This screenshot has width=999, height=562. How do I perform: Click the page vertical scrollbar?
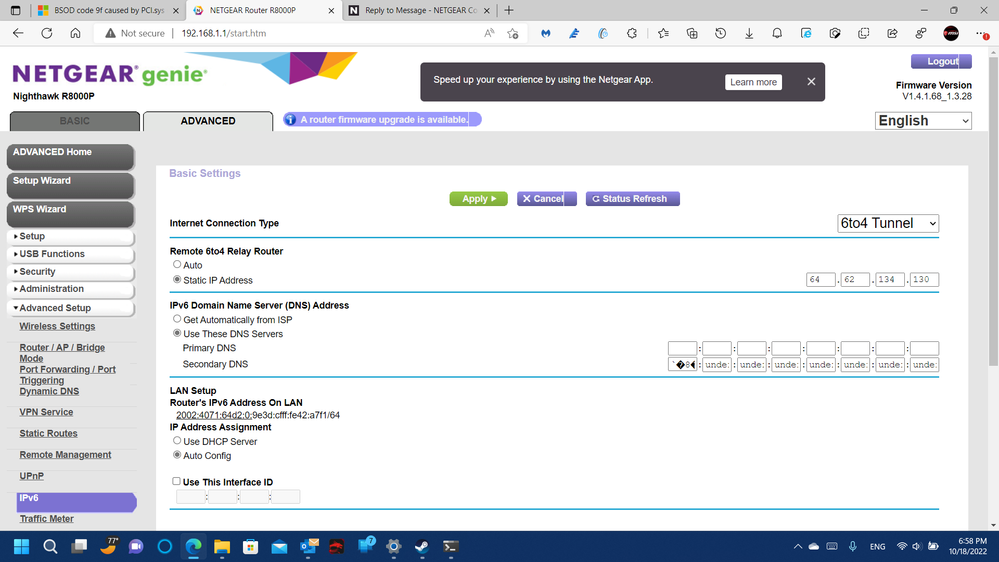click(993, 210)
